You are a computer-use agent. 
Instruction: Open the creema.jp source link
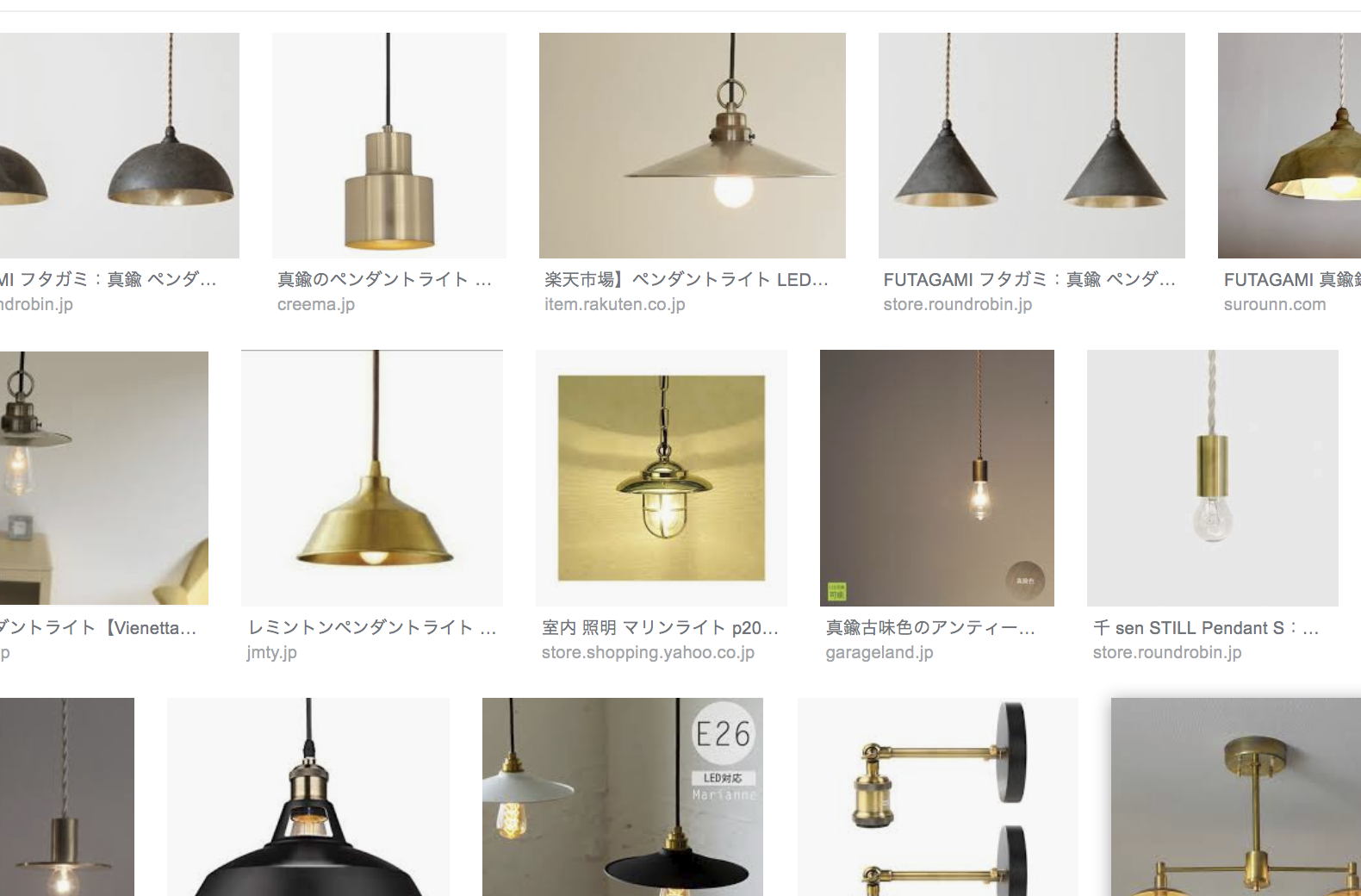point(315,304)
